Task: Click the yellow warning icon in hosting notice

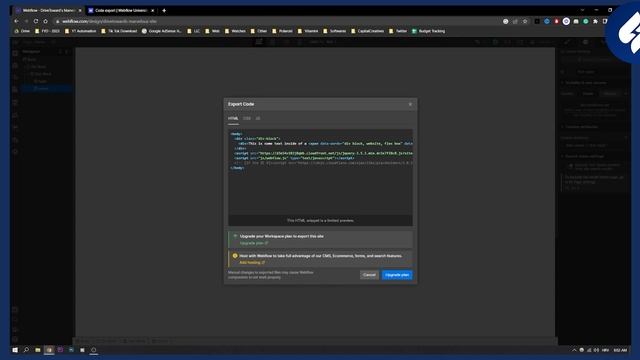Action: (x=235, y=256)
